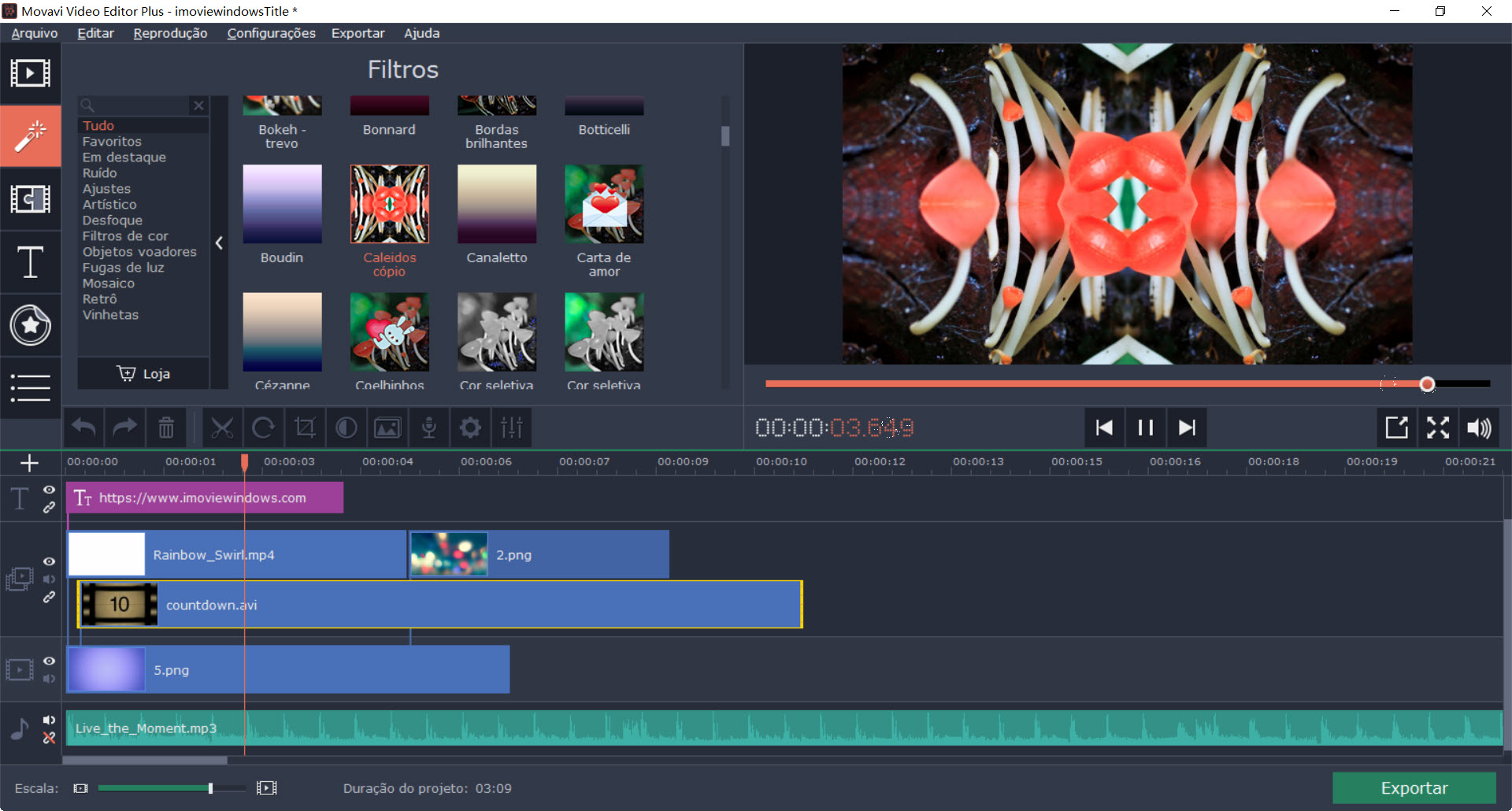
Task: Open Clip properties gear icon
Action: (470, 428)
